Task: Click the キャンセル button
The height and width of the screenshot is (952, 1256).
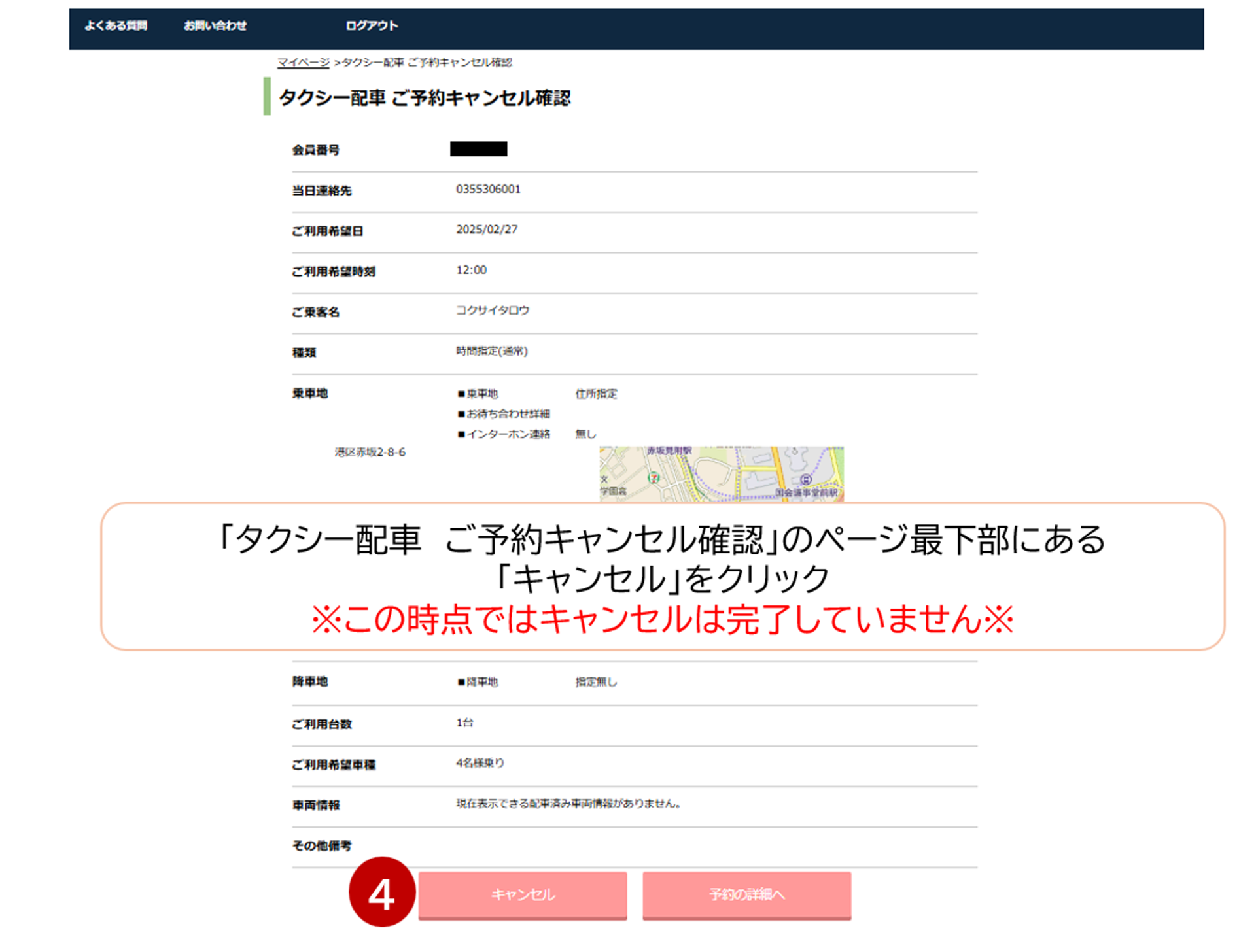Action: click(523, 895)
